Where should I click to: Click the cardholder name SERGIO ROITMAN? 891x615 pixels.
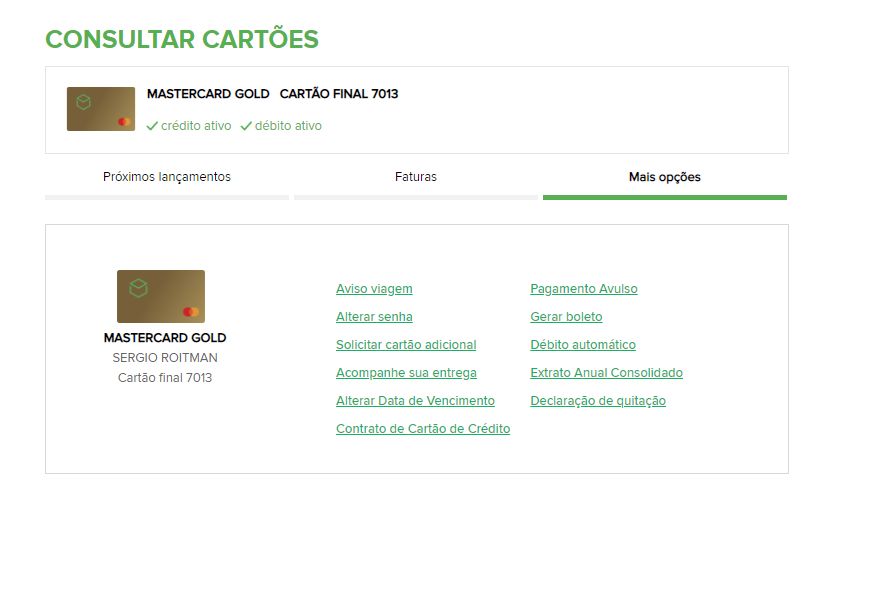click(x=165, y=358)
